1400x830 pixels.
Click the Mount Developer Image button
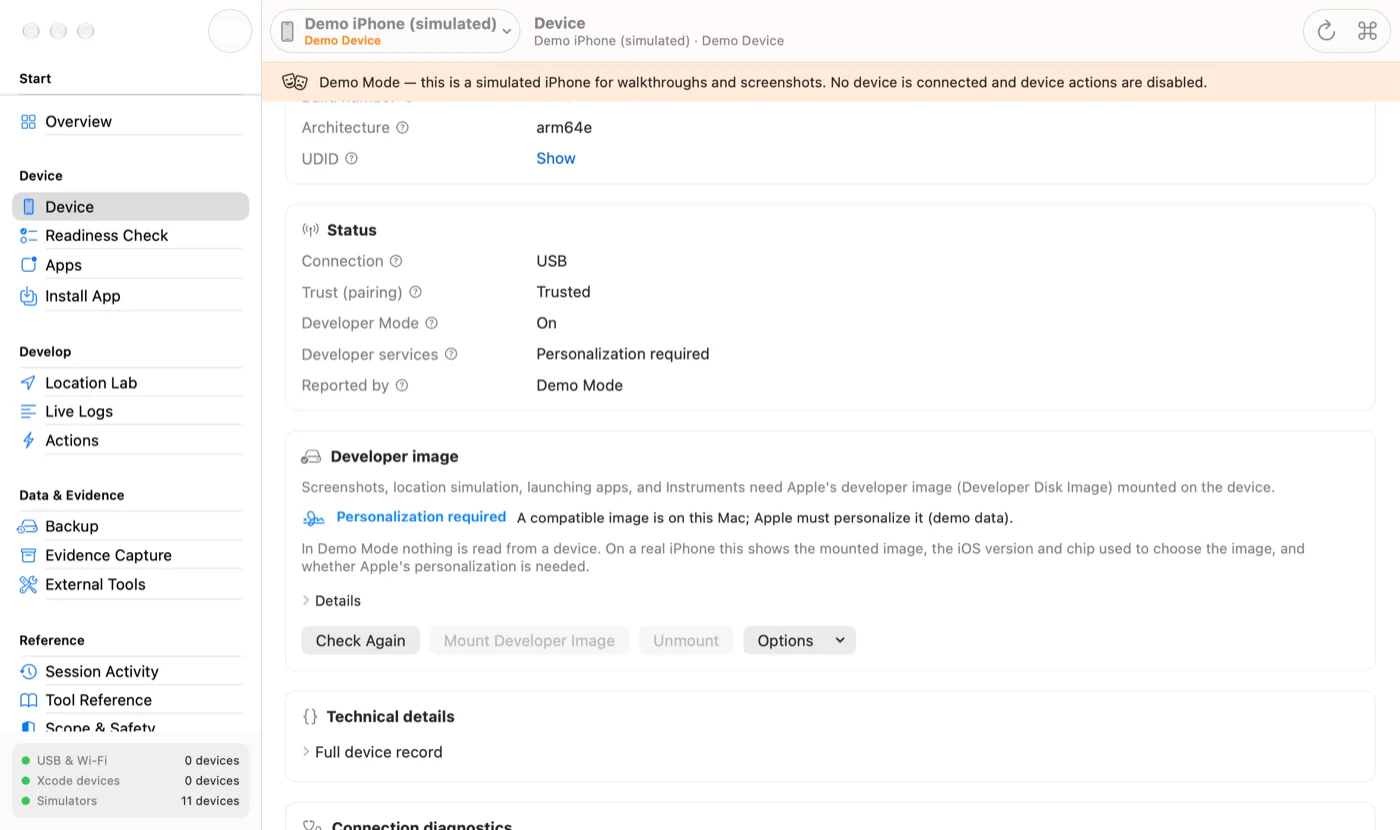(x=529, y=641)
